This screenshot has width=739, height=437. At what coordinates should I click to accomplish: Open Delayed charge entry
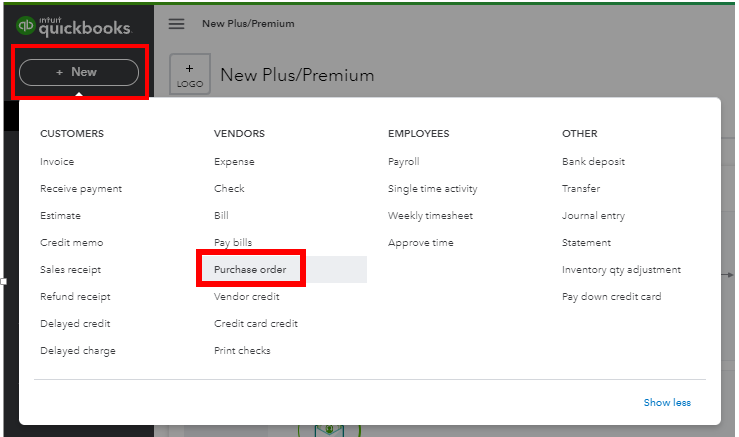pyautogui.click(x=78, y=351)
